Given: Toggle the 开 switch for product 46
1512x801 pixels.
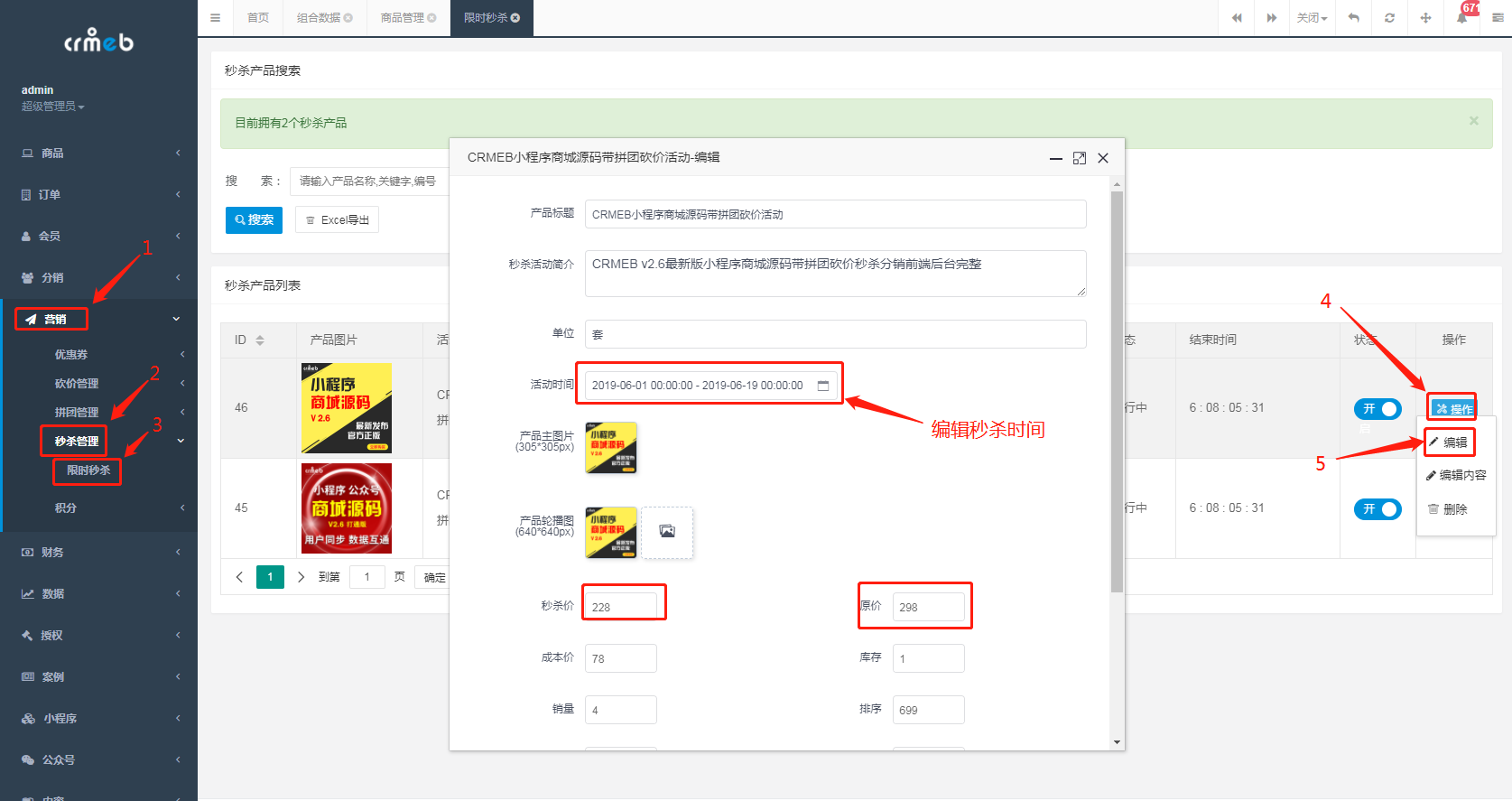Looking at the screenshot, I should [x=1377, y=409].
